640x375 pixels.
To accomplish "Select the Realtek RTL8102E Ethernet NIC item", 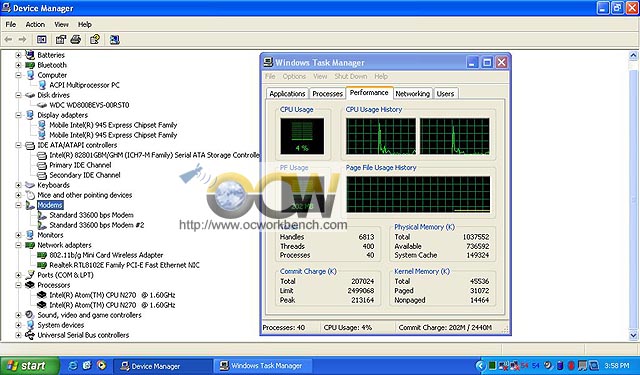I will (x=124, y=265).
